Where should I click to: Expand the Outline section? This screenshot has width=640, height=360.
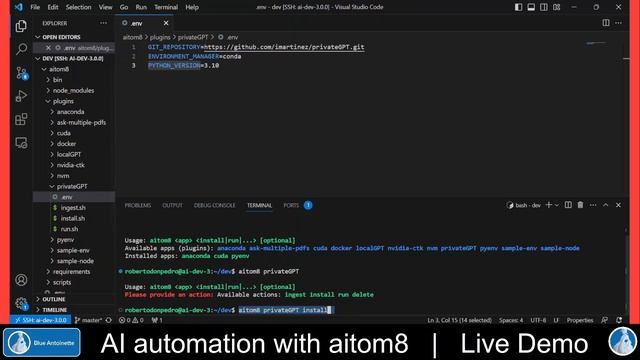74,299
